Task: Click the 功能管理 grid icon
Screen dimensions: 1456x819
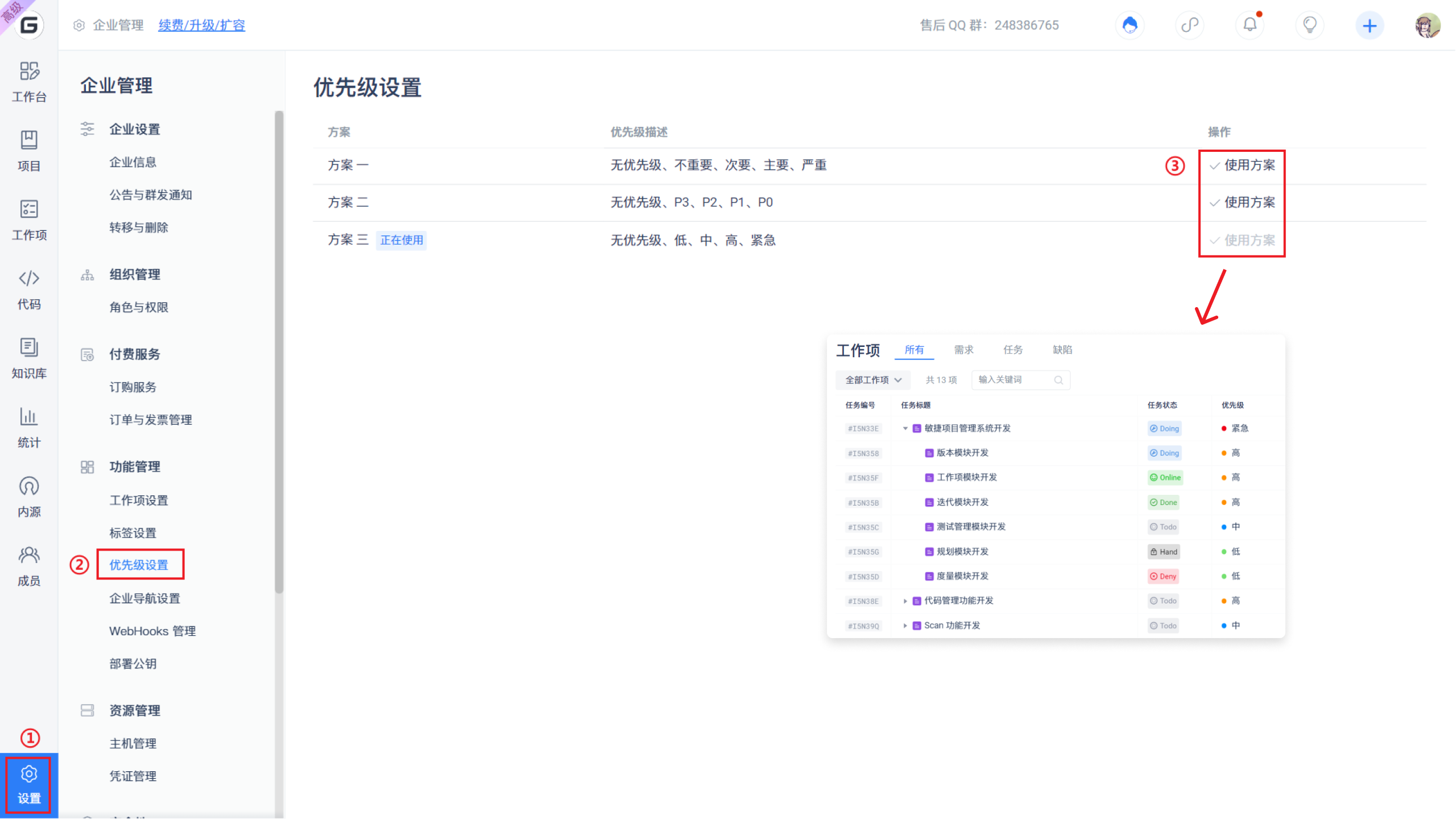Action: pyautogui.click(x=87, y=467)
